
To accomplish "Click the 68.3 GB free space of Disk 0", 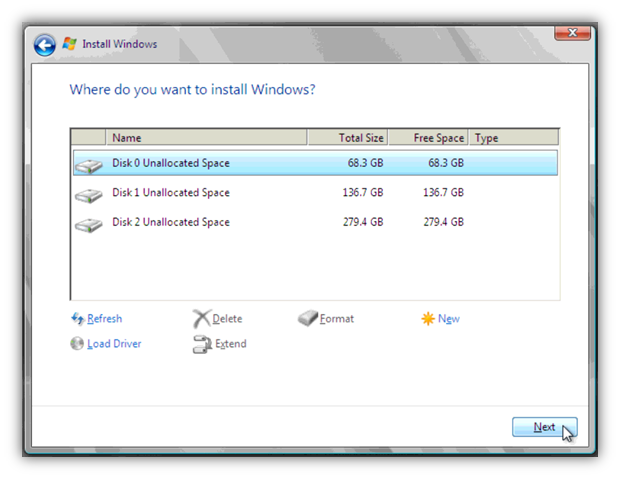I will pos(446,163).
